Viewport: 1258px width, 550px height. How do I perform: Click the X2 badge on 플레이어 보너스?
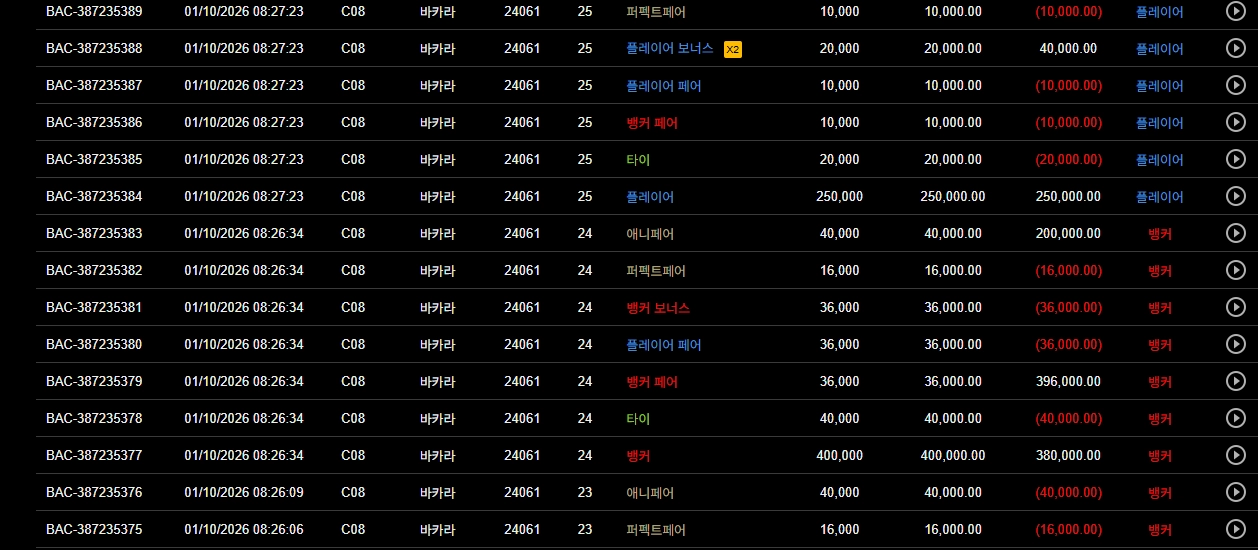pyautogui.click(x=732, y=49)
